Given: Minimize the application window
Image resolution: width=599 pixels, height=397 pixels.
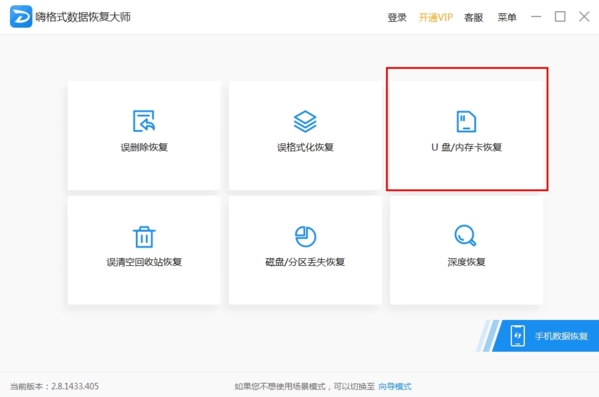Looking at the screenshot, I should click(x=536, y=17).
